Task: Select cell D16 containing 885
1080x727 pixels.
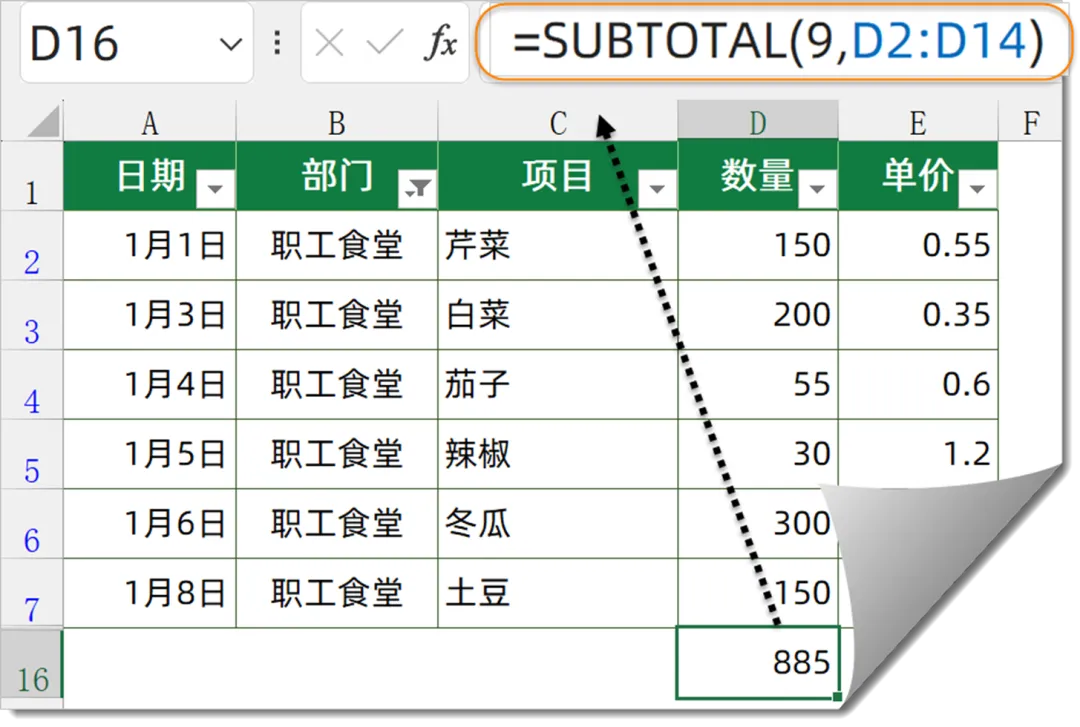Action: (757, 662)
